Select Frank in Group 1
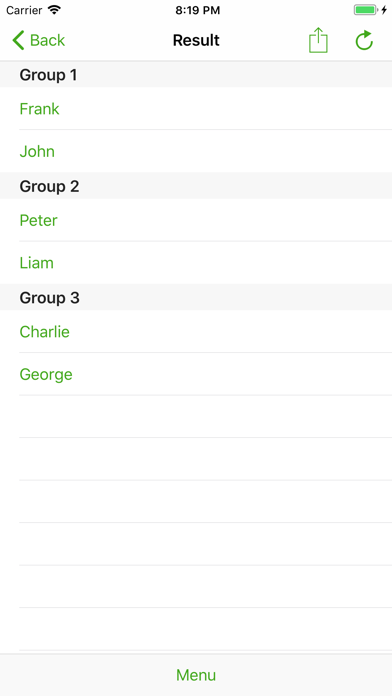The width and height of the screenshot is (392, 696). pyautogui.click(x=196, y=109)
